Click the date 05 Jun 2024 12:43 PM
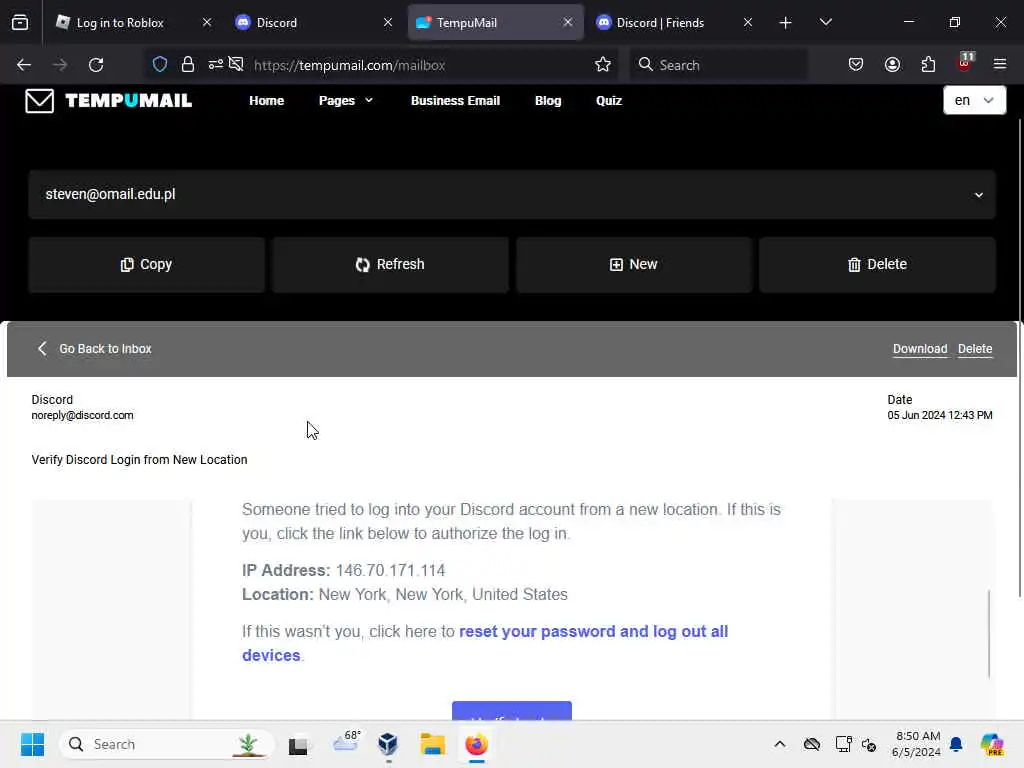1024x768 pixels. [939, 415]
